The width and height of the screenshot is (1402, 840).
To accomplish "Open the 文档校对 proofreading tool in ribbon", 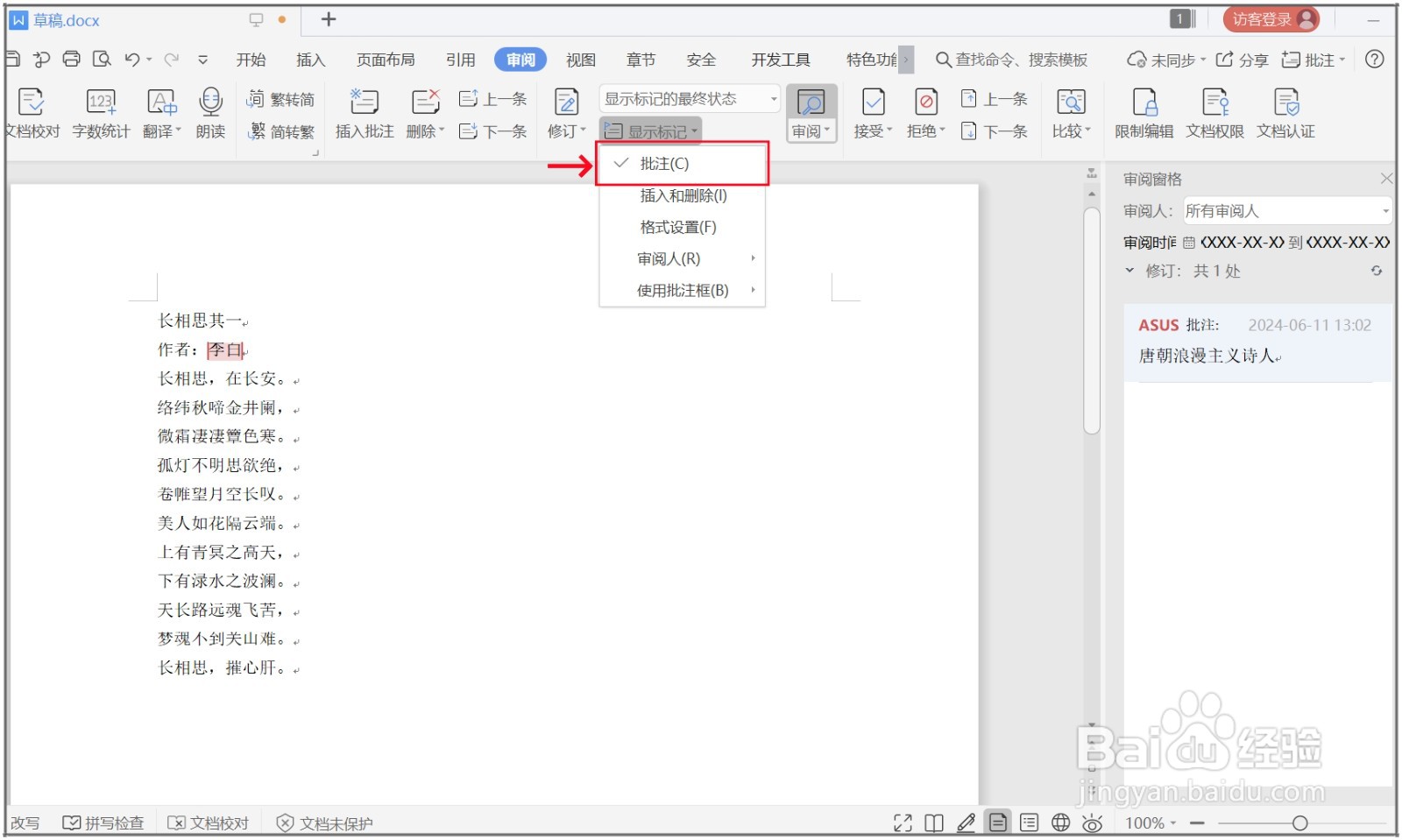I will point(32,113).
